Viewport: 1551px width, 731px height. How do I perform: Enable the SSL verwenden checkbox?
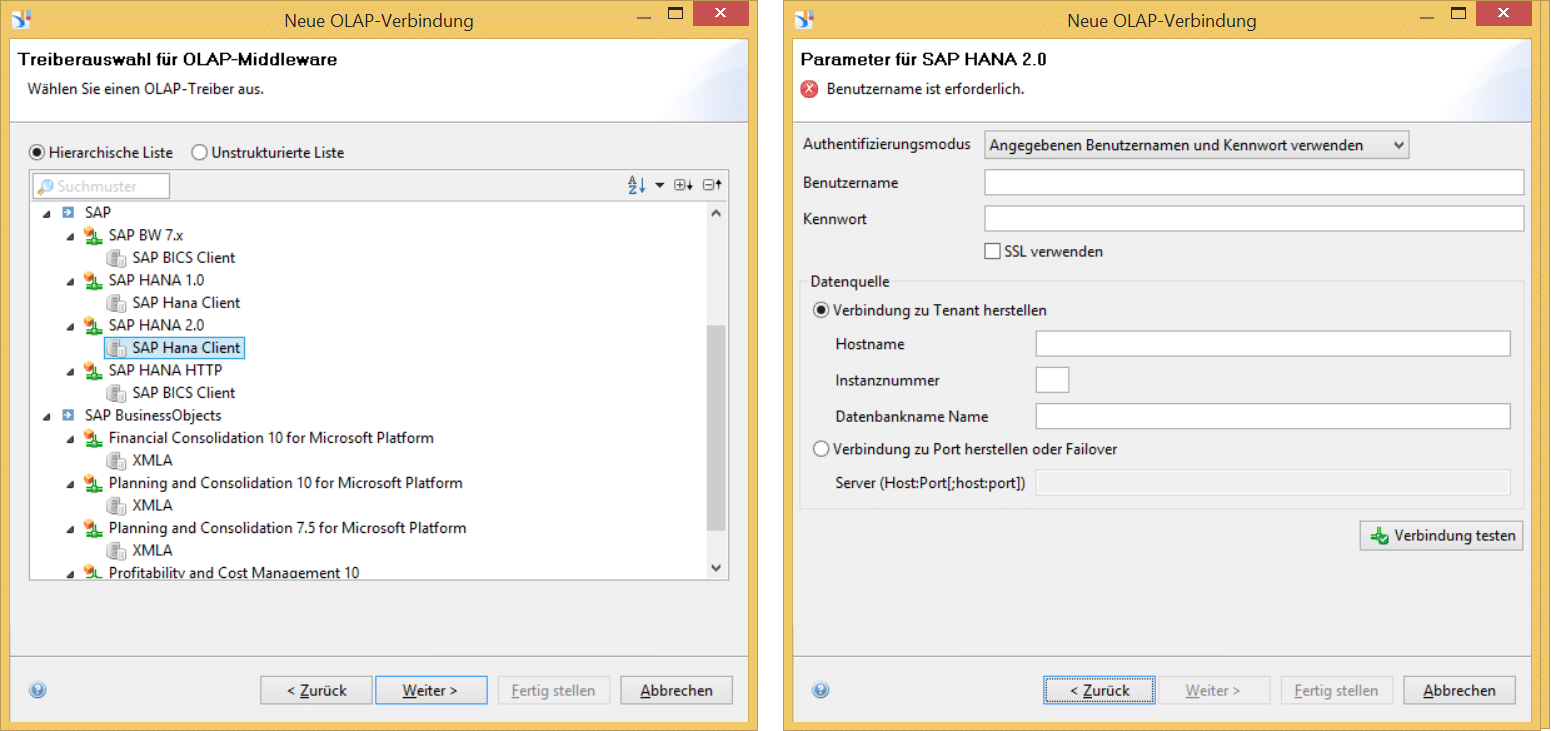pyautogui.click(x=992, y=251)
